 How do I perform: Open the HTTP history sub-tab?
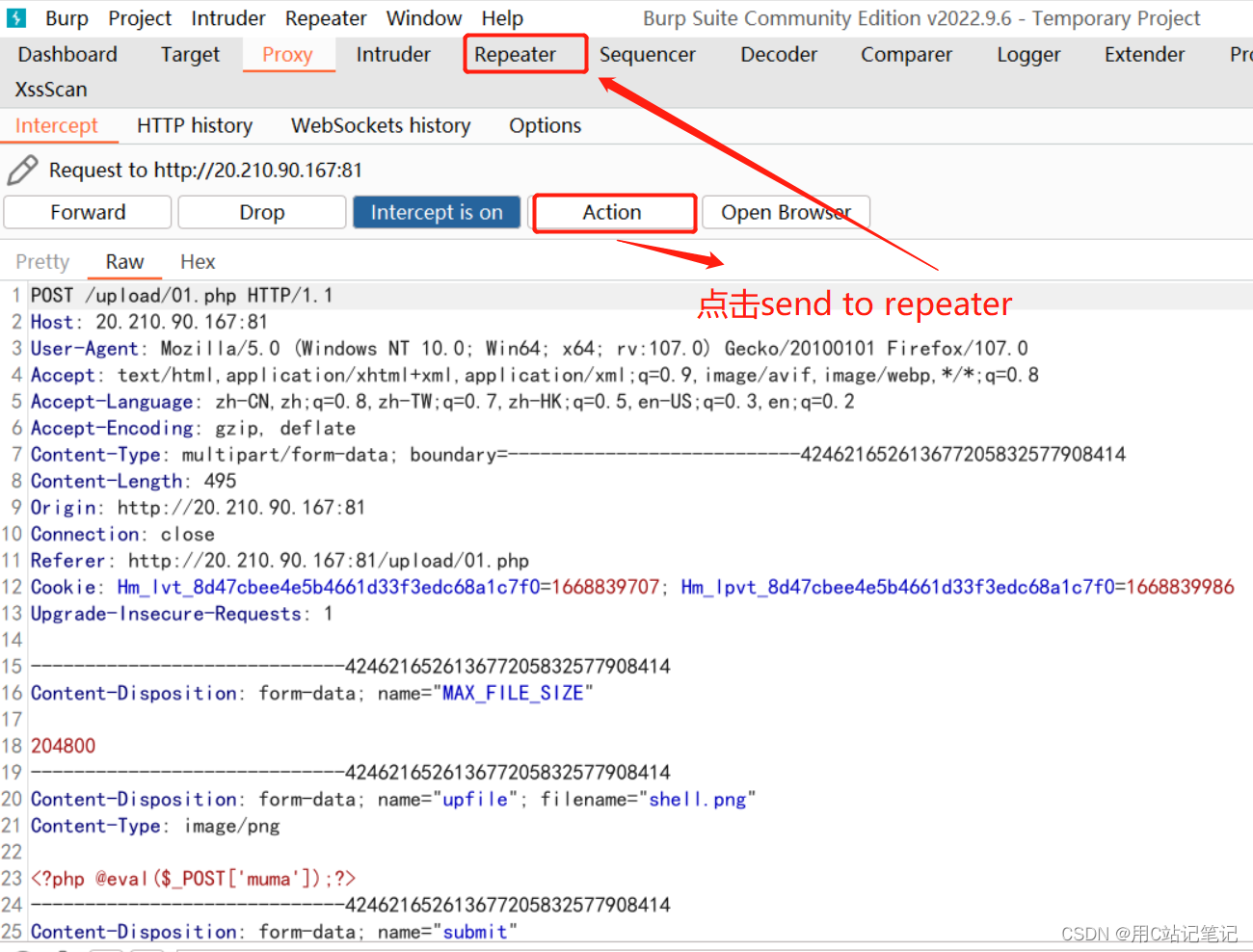[x=195, y=126]
